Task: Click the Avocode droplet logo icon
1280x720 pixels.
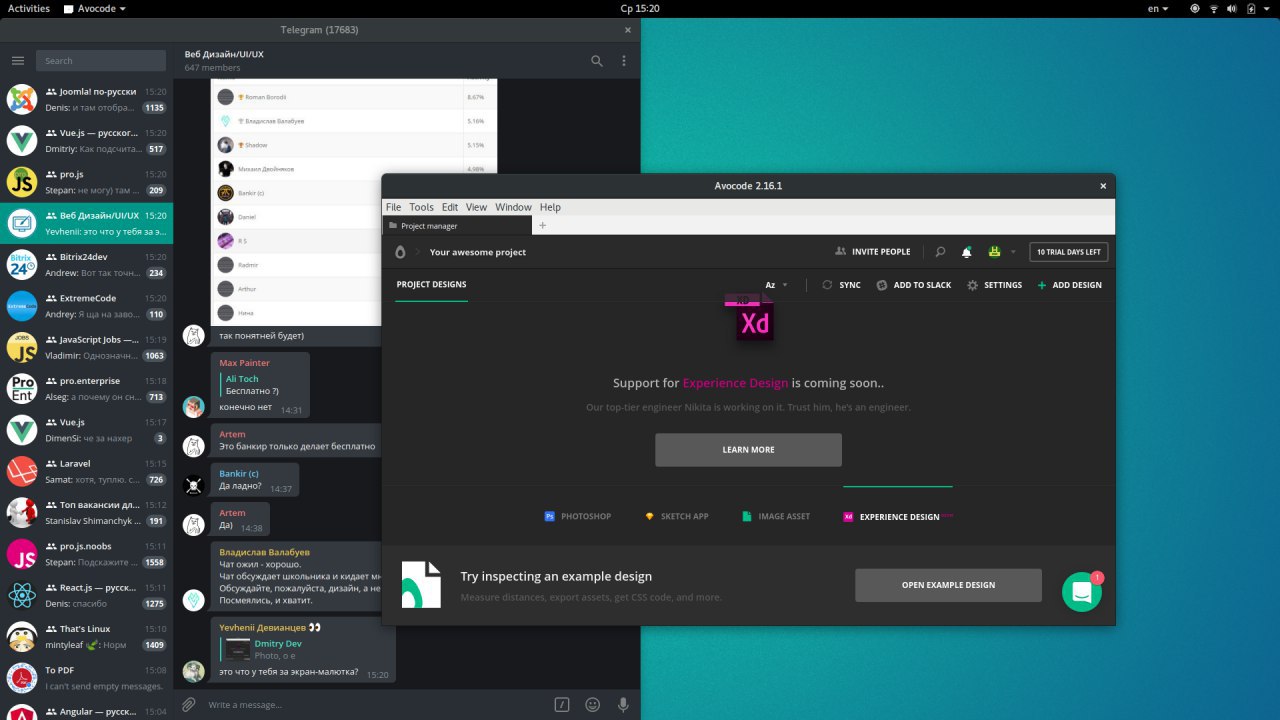Action: [401, 252]
